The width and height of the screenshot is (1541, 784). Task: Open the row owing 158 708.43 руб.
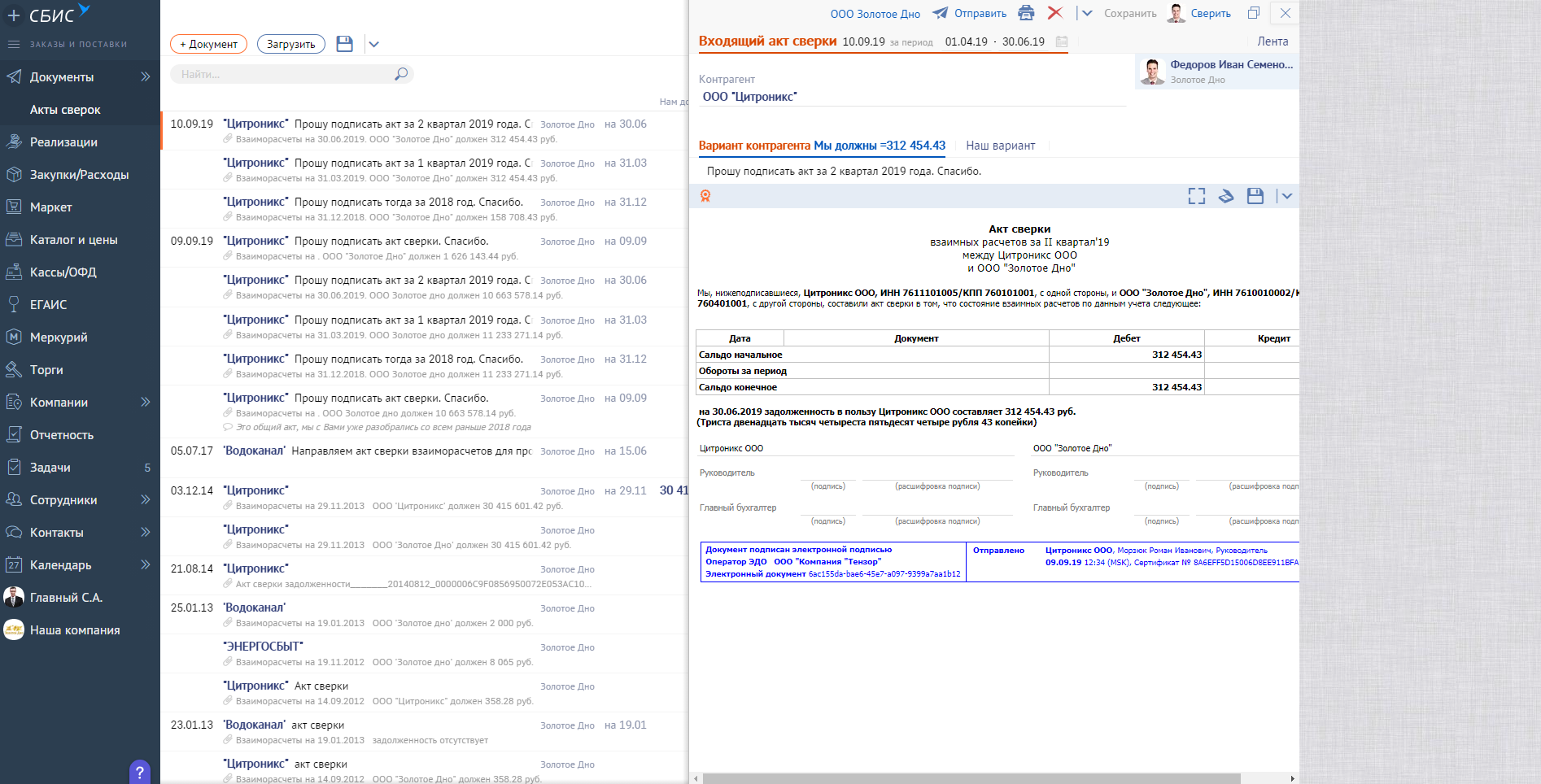point(425,209)
